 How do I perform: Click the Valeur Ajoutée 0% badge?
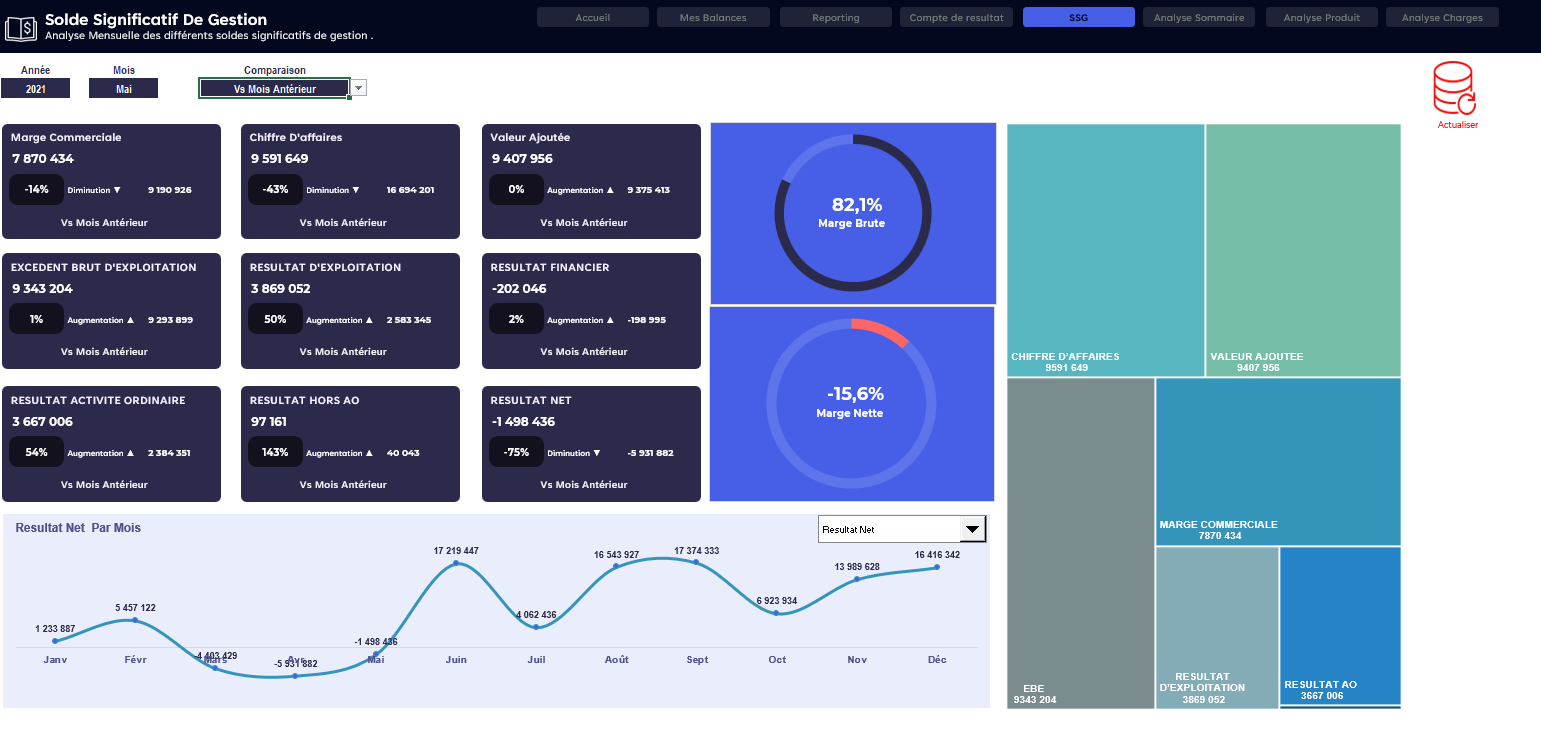coord(516,189)
